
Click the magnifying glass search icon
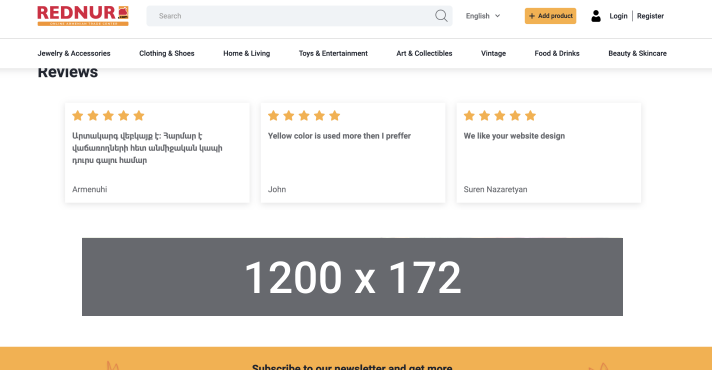(x=441, y=16)
